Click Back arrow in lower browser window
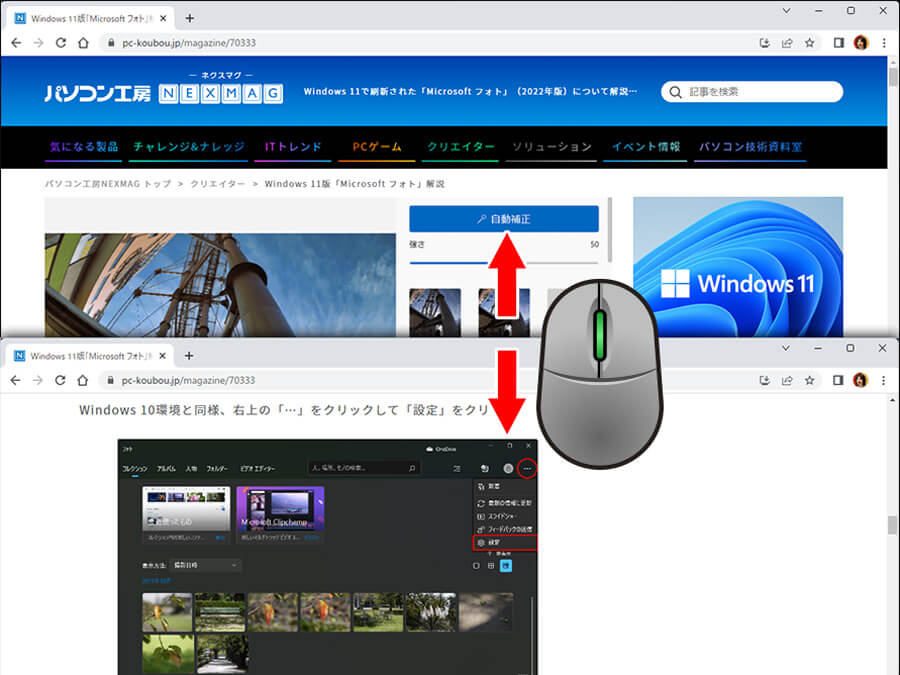 (x=15, y=380)
